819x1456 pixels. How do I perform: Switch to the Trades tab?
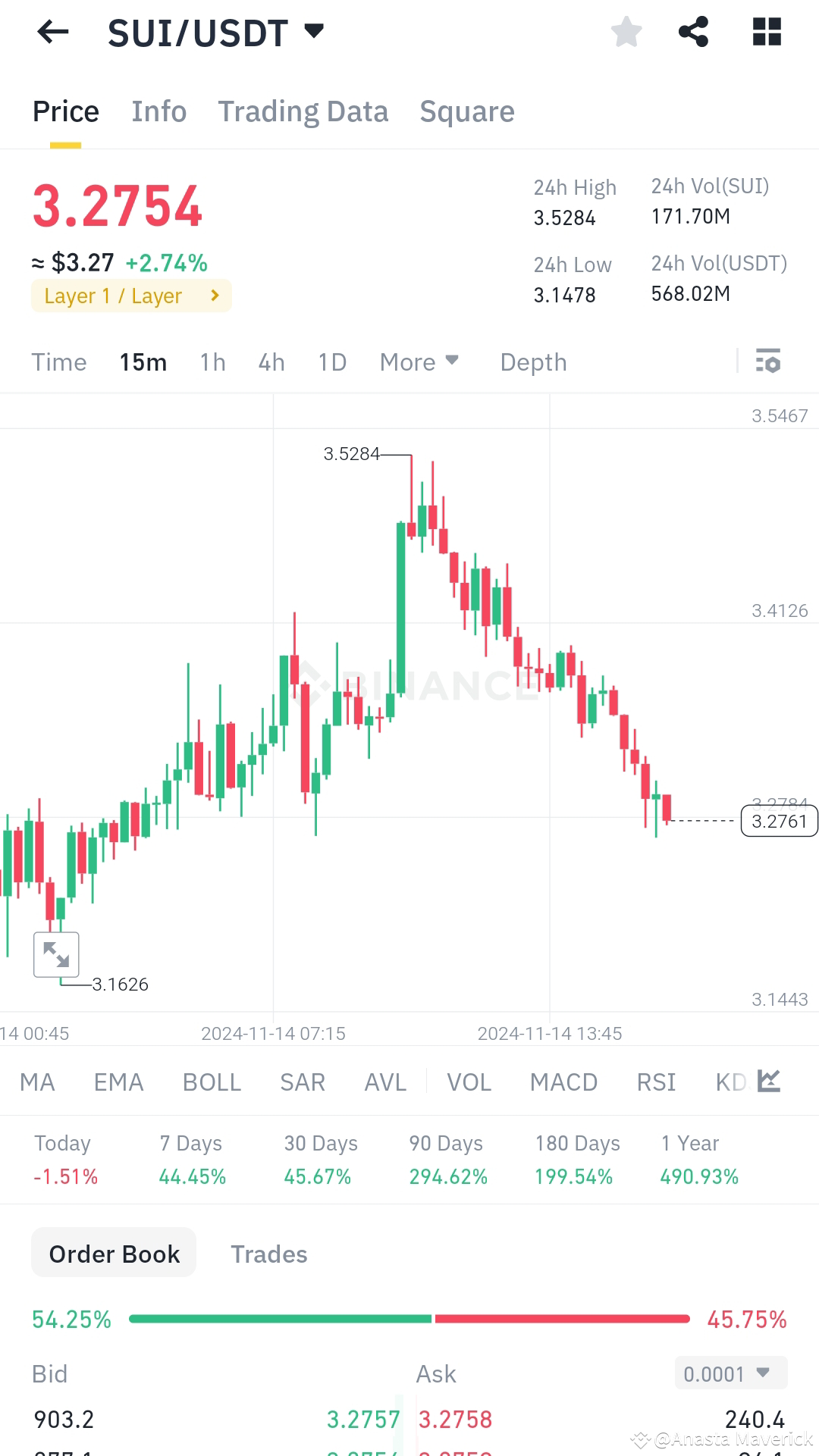268,1254
